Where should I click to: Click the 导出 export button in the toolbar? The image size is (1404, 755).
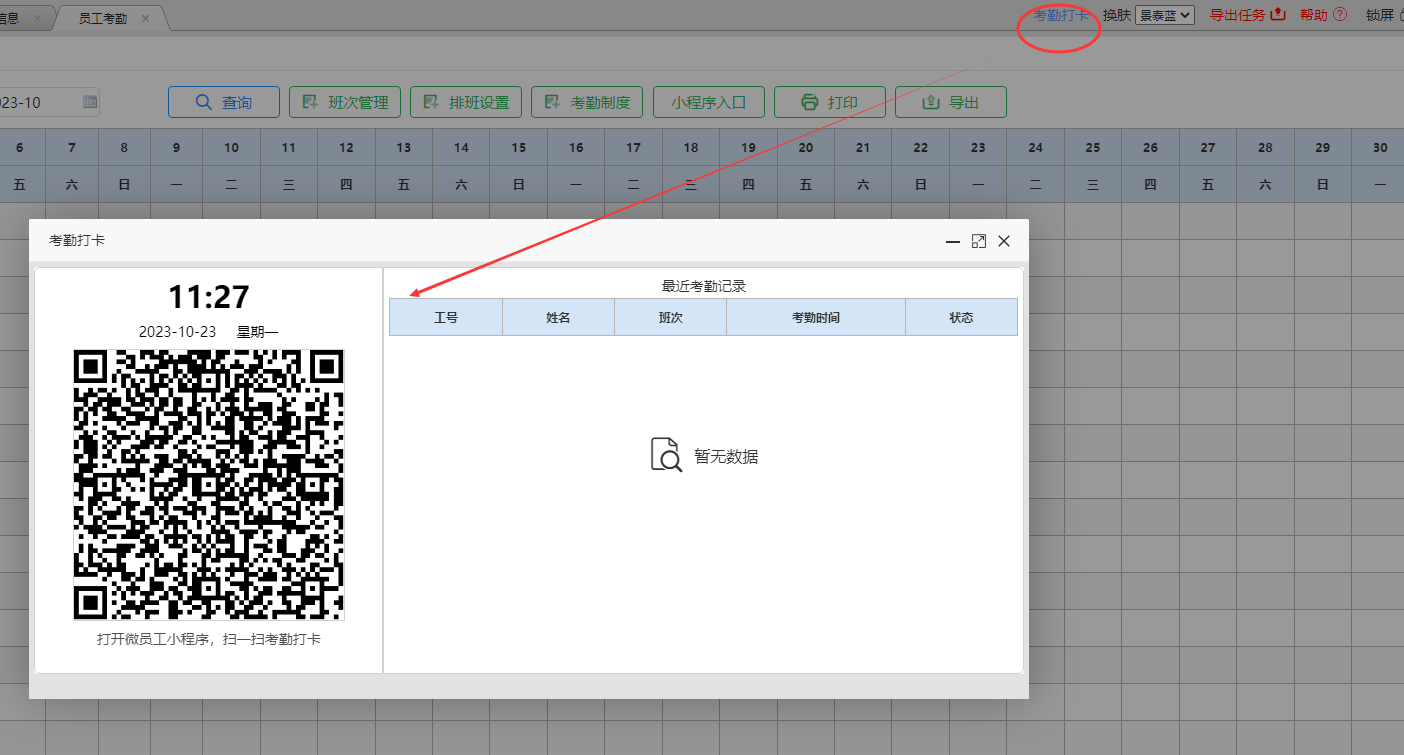click(951, 102)
